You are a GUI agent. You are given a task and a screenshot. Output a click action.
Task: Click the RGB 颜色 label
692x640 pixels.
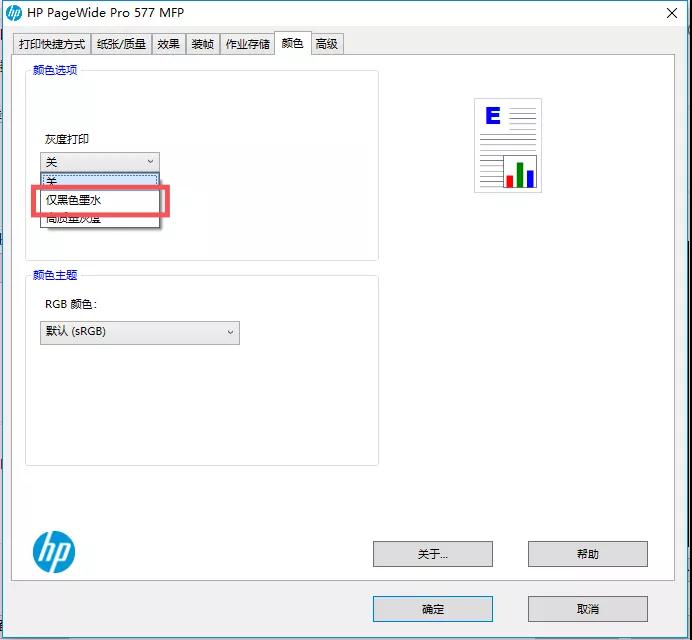coord(71,304)
